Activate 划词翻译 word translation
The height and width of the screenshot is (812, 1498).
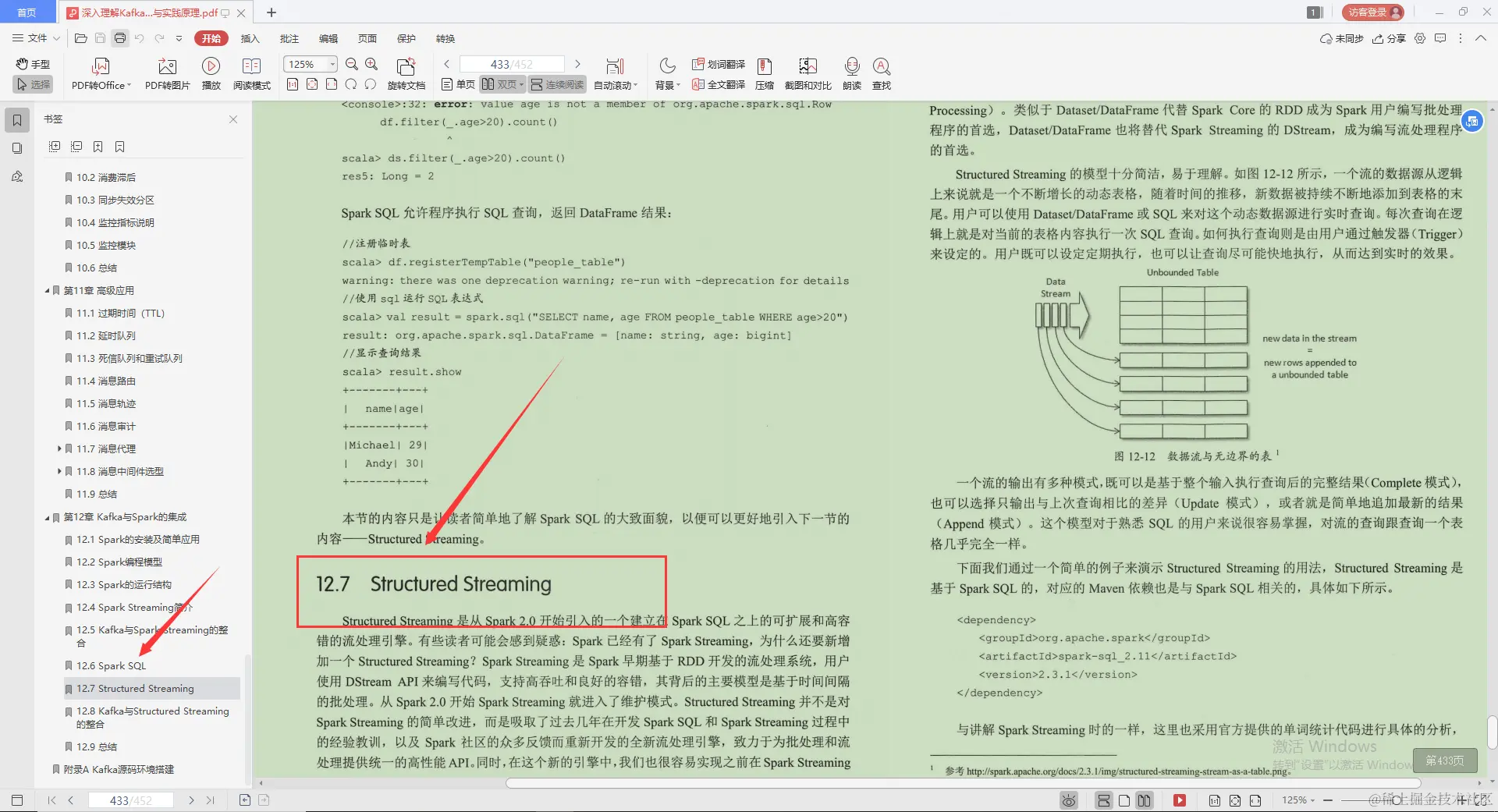coord(718,65)
